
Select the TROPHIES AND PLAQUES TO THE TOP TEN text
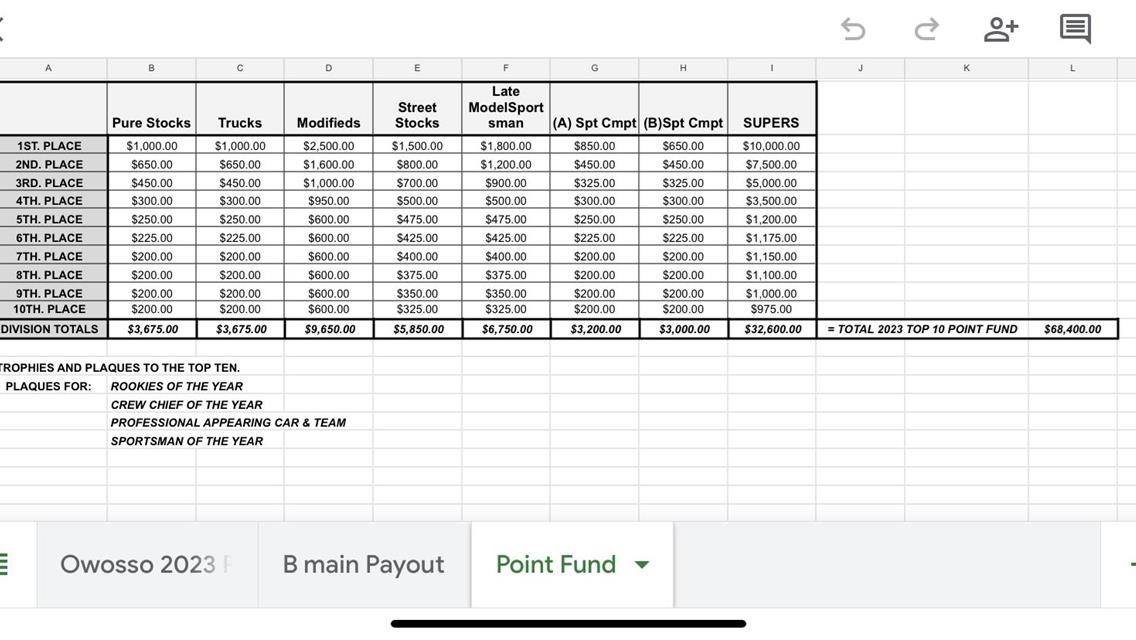(120, 368)
